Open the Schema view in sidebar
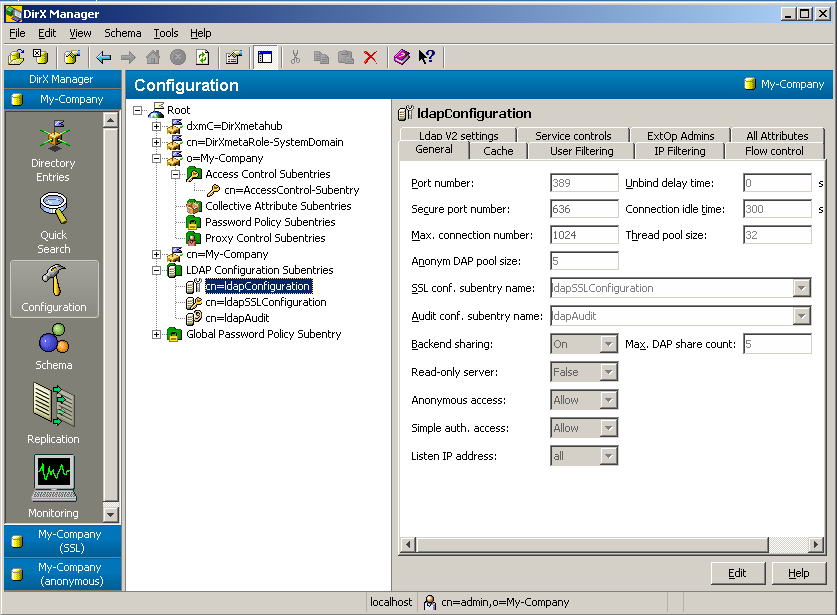This screenshot has height=615, width=837. click(53, 345)
